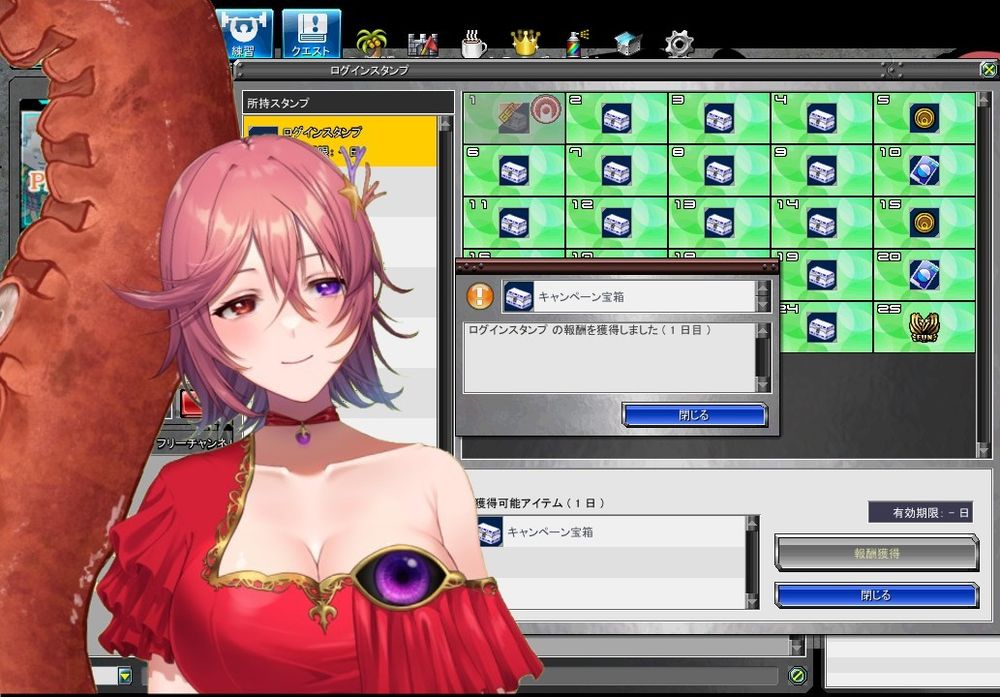Open the coffee cup icon in top bar
Screen dimensions: 1000x697
pyautogui.click(x=474, y=44)
